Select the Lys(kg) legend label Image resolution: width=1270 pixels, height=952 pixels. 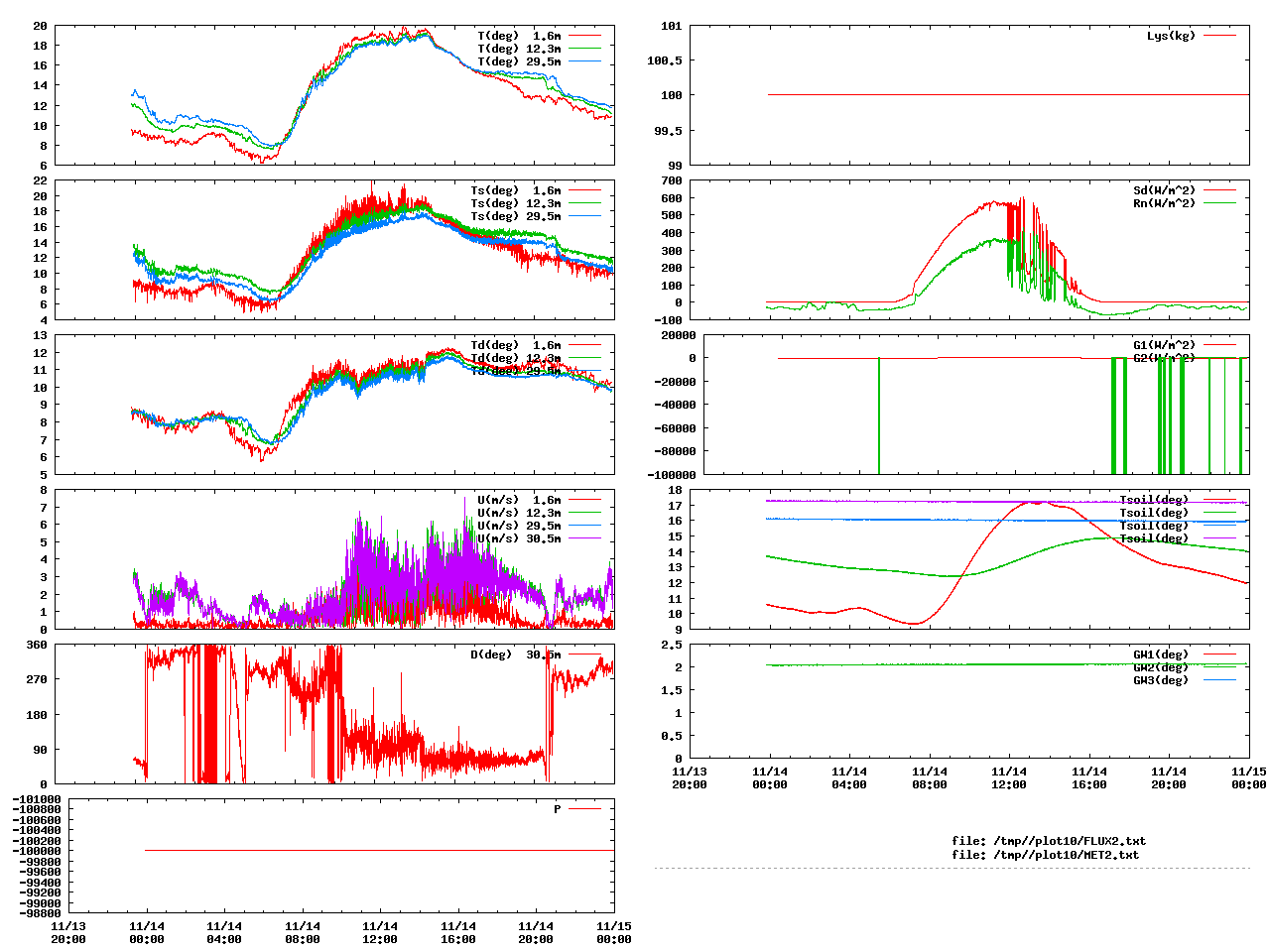[x=1172, y=36]
